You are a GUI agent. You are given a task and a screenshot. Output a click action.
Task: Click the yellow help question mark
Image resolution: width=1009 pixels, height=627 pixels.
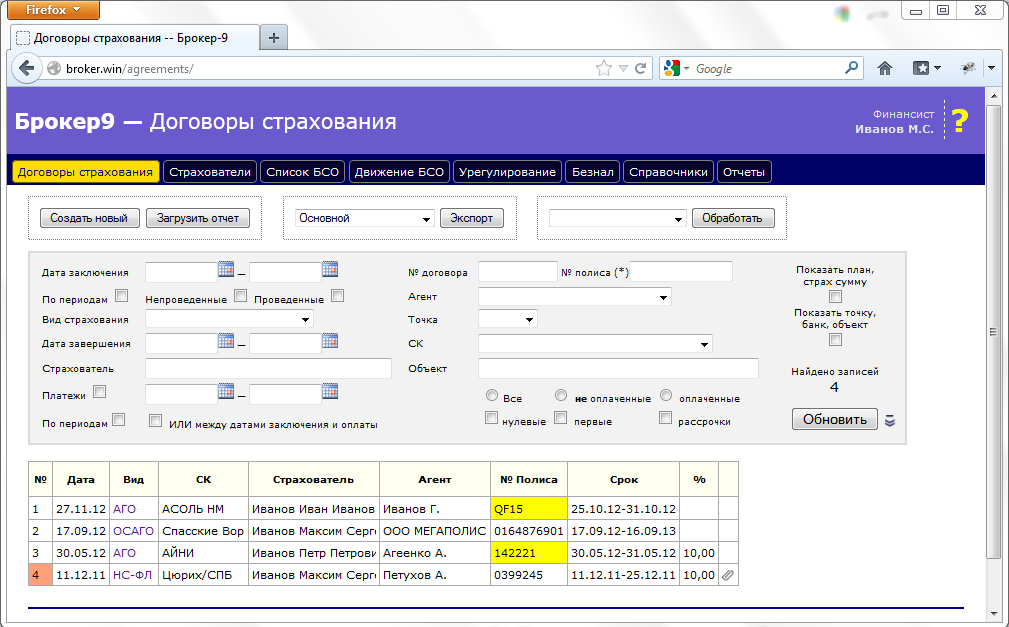coord(960,120)
